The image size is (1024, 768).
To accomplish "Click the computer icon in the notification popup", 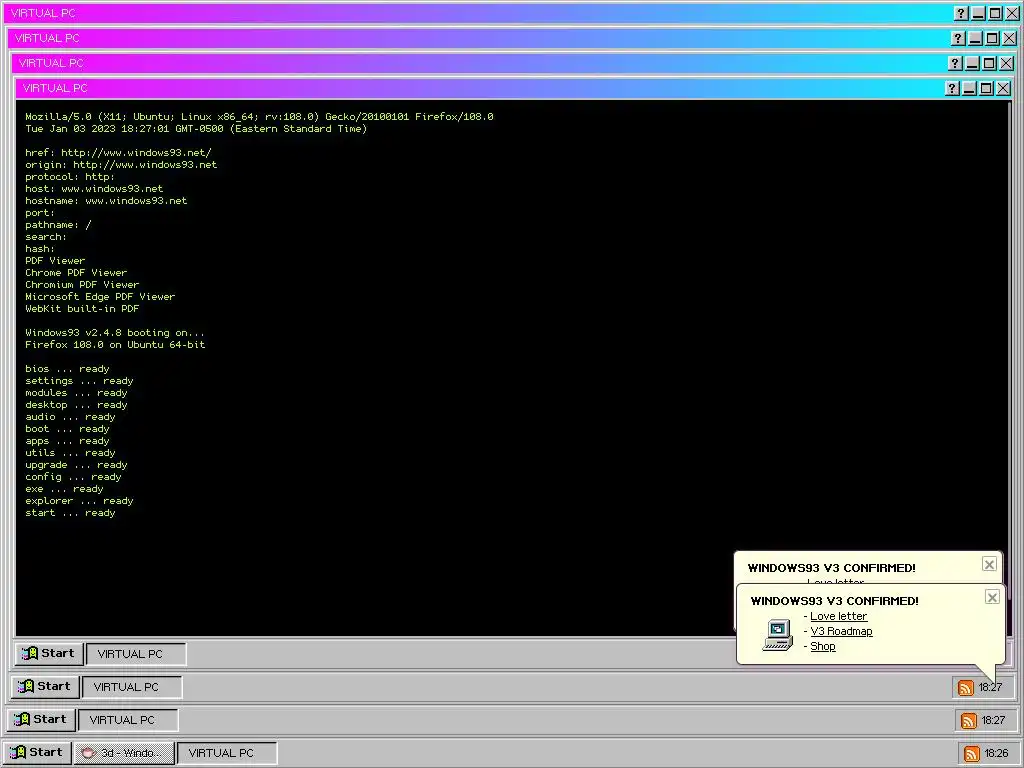I will click(x=778, y=635).
